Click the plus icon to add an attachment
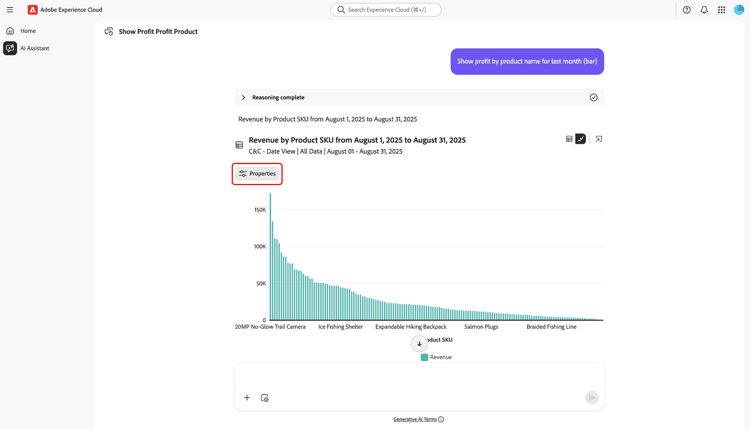 click(247, 398)
